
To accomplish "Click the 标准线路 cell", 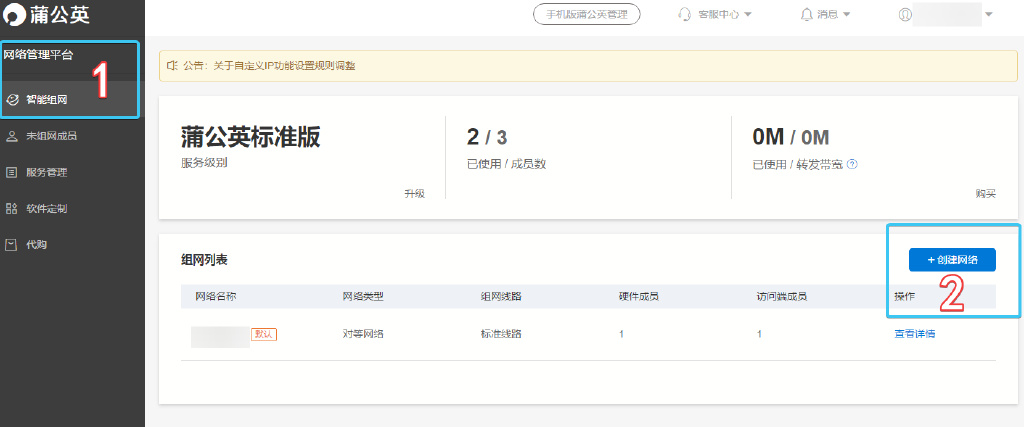I will point(501,334).
